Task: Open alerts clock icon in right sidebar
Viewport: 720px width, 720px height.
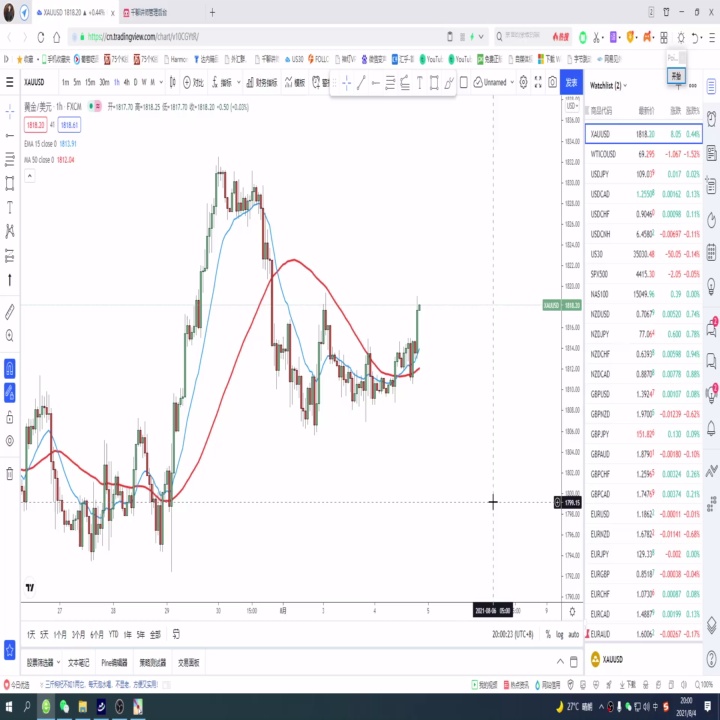Action: tap(711, 119)
